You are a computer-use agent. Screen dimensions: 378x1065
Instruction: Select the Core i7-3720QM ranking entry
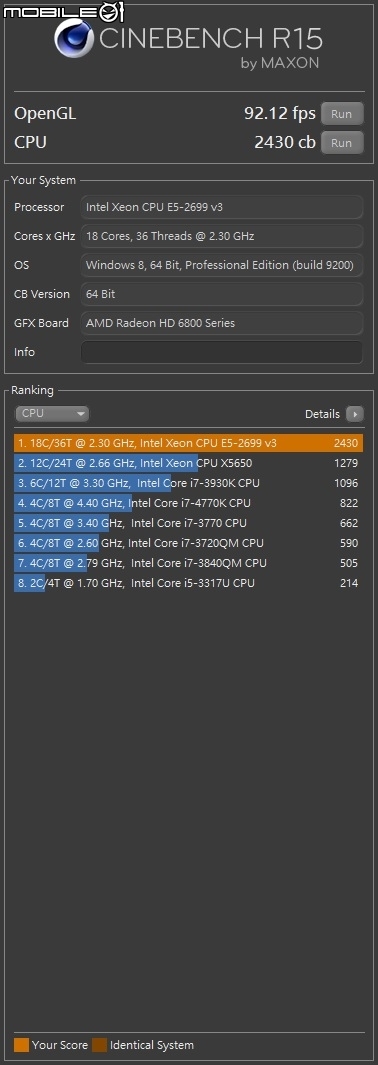[188, 543]
